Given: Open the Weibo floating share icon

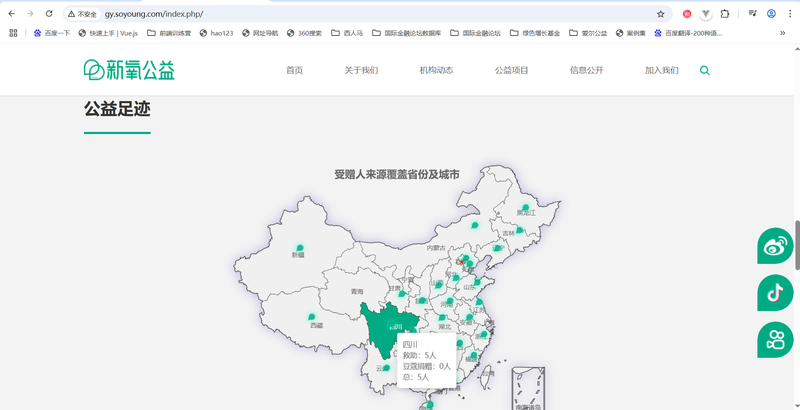Looking at the screenshot, I should click(x=775, y=245).
